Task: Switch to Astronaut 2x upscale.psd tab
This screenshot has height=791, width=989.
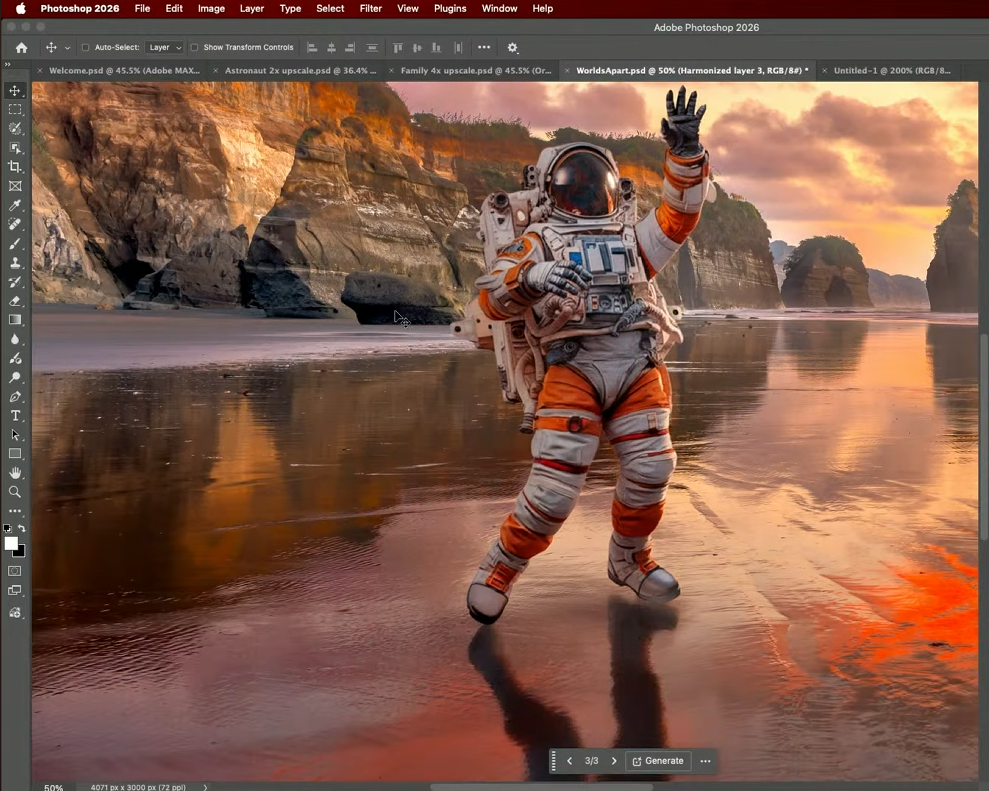Action: coord(300,71)
